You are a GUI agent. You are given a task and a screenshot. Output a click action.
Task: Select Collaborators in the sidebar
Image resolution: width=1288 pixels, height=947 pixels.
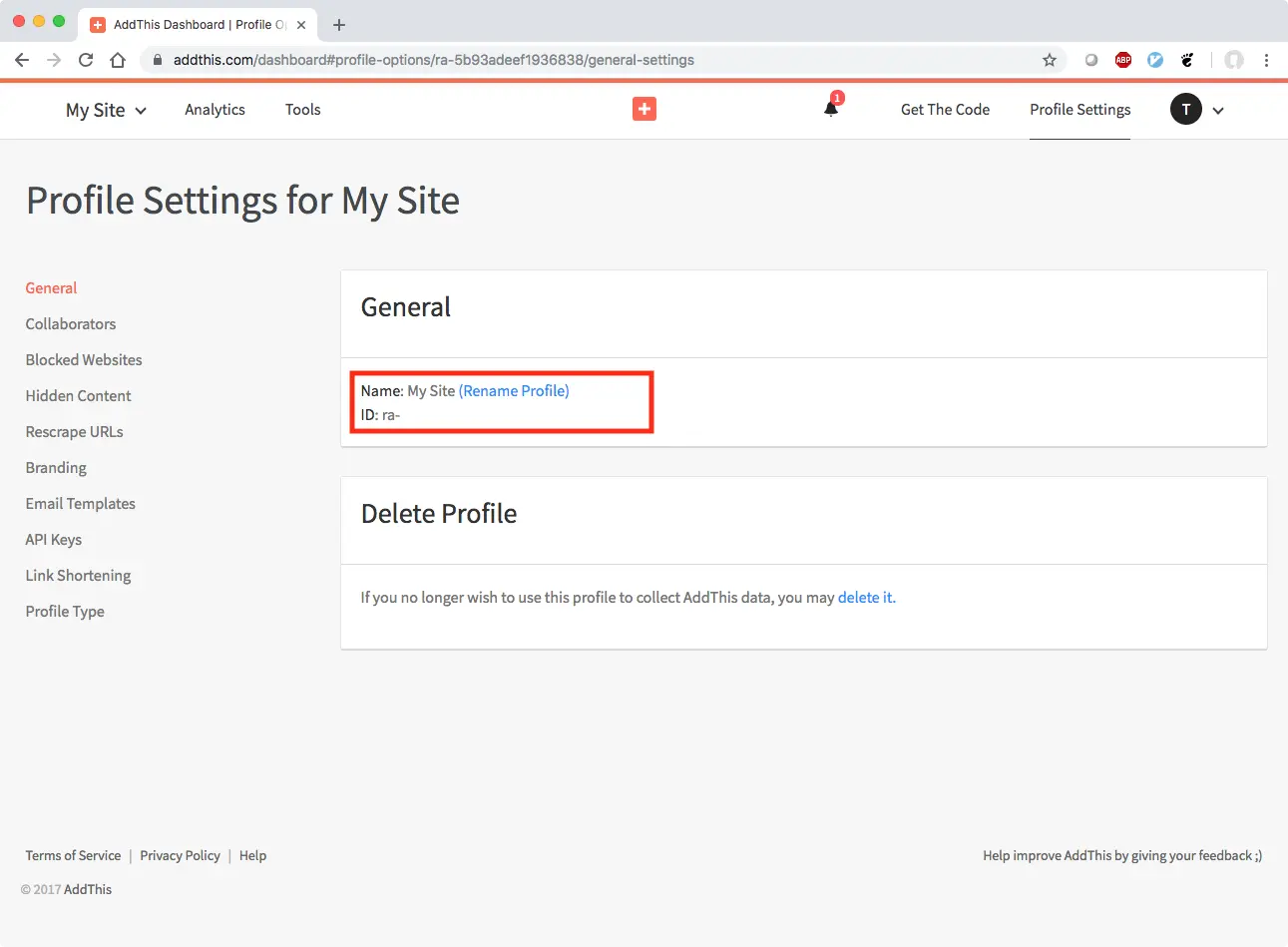(x=71, y=324)
